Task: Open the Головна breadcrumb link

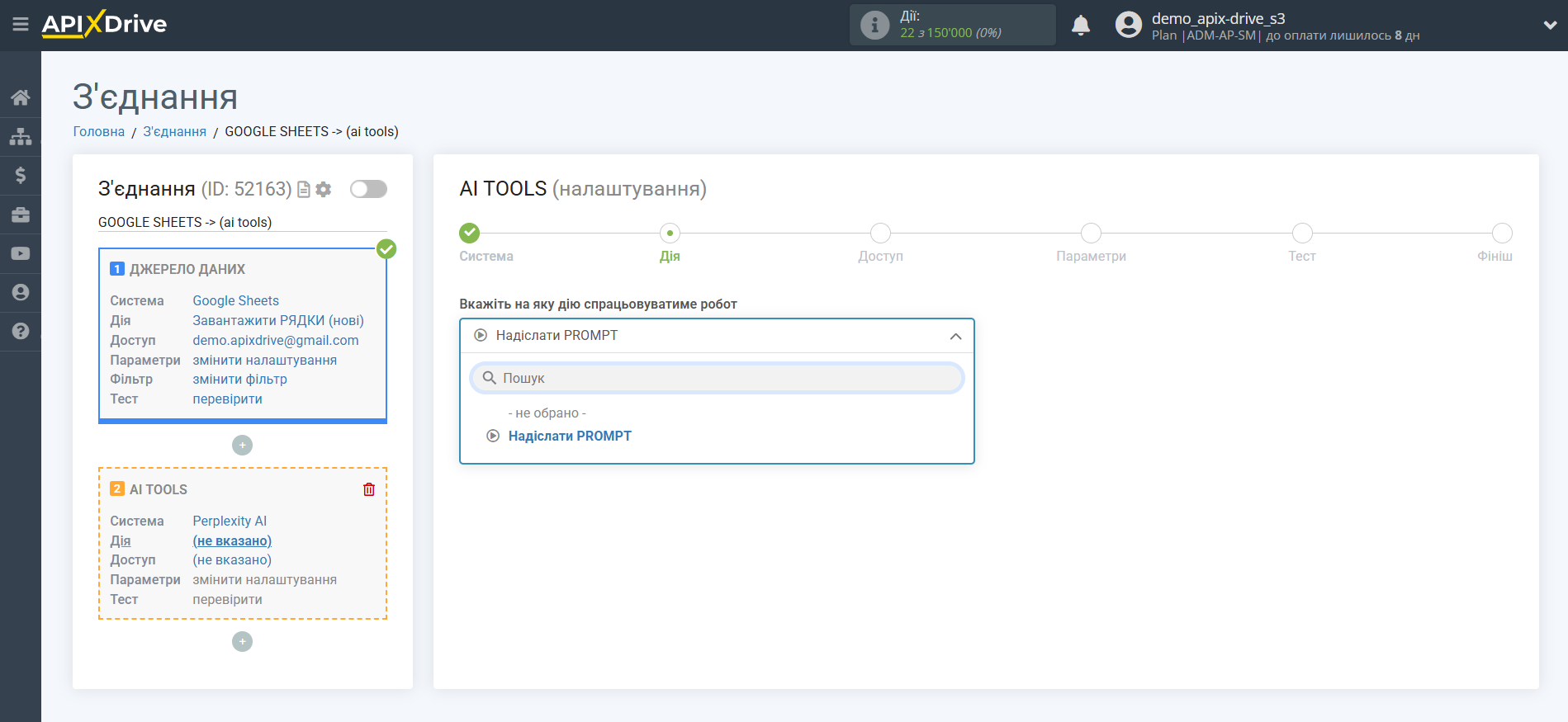Action: 99,132
